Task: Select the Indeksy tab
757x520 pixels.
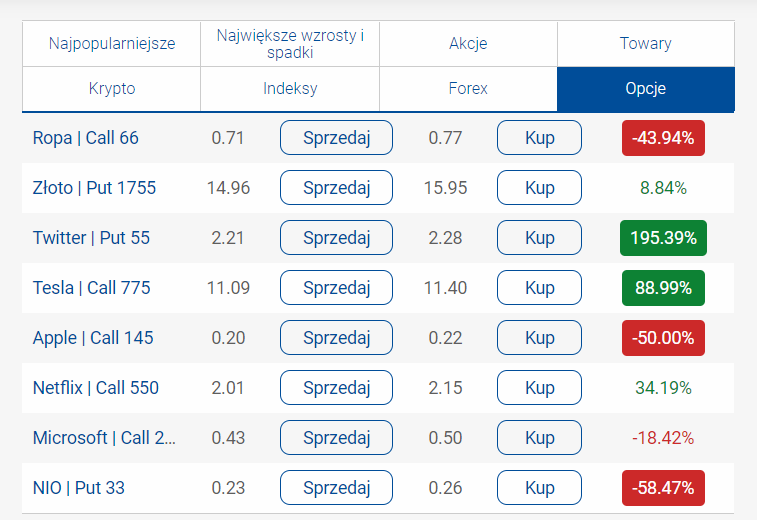Action: tap(290, 88)
